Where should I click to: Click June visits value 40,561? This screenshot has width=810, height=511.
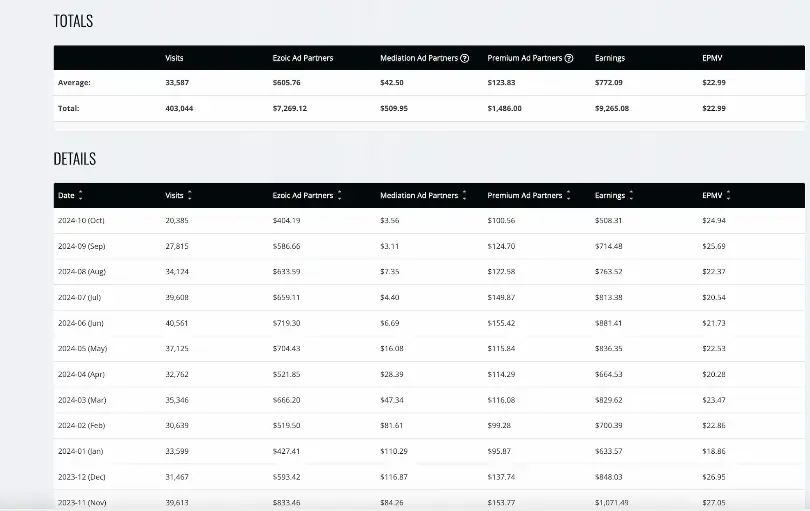177,323
